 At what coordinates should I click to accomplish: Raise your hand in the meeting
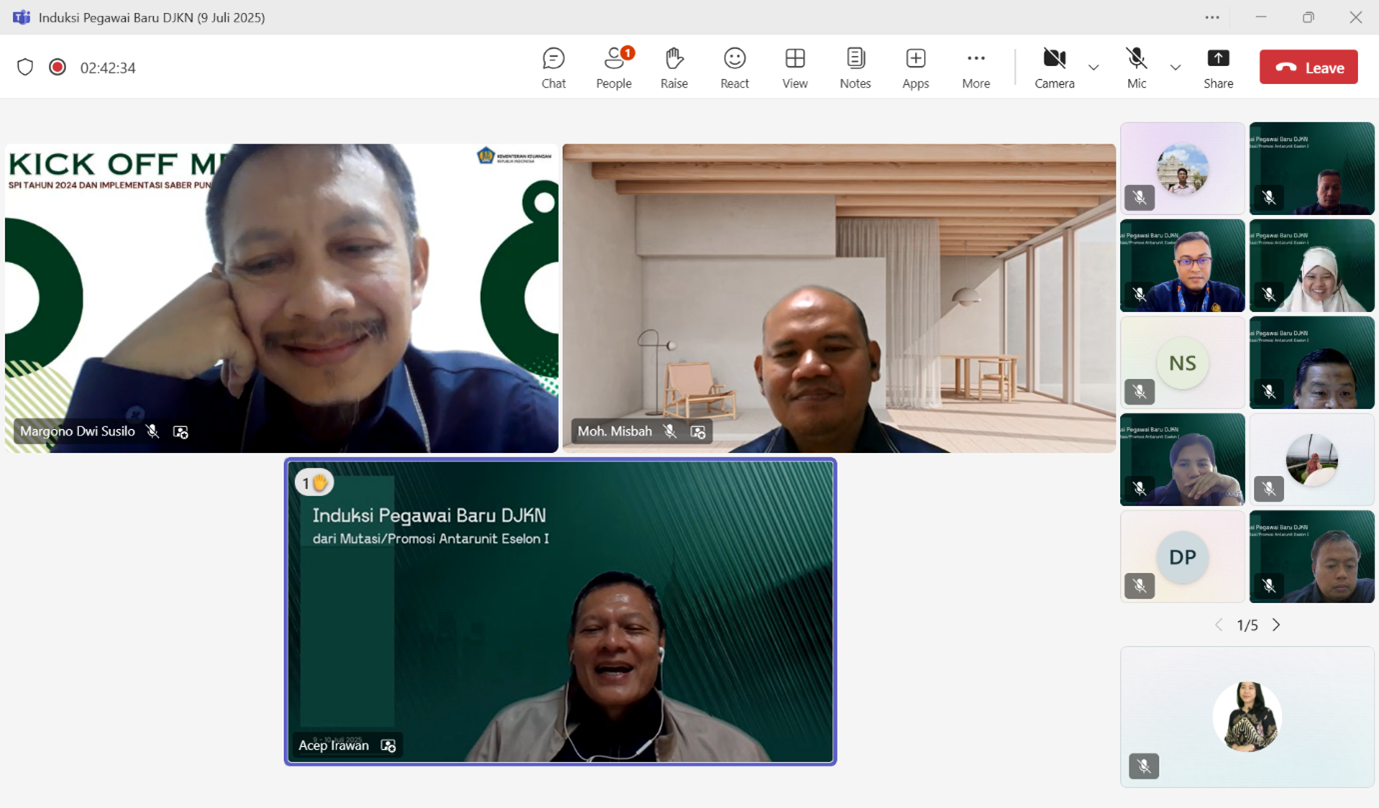[674, 68]
